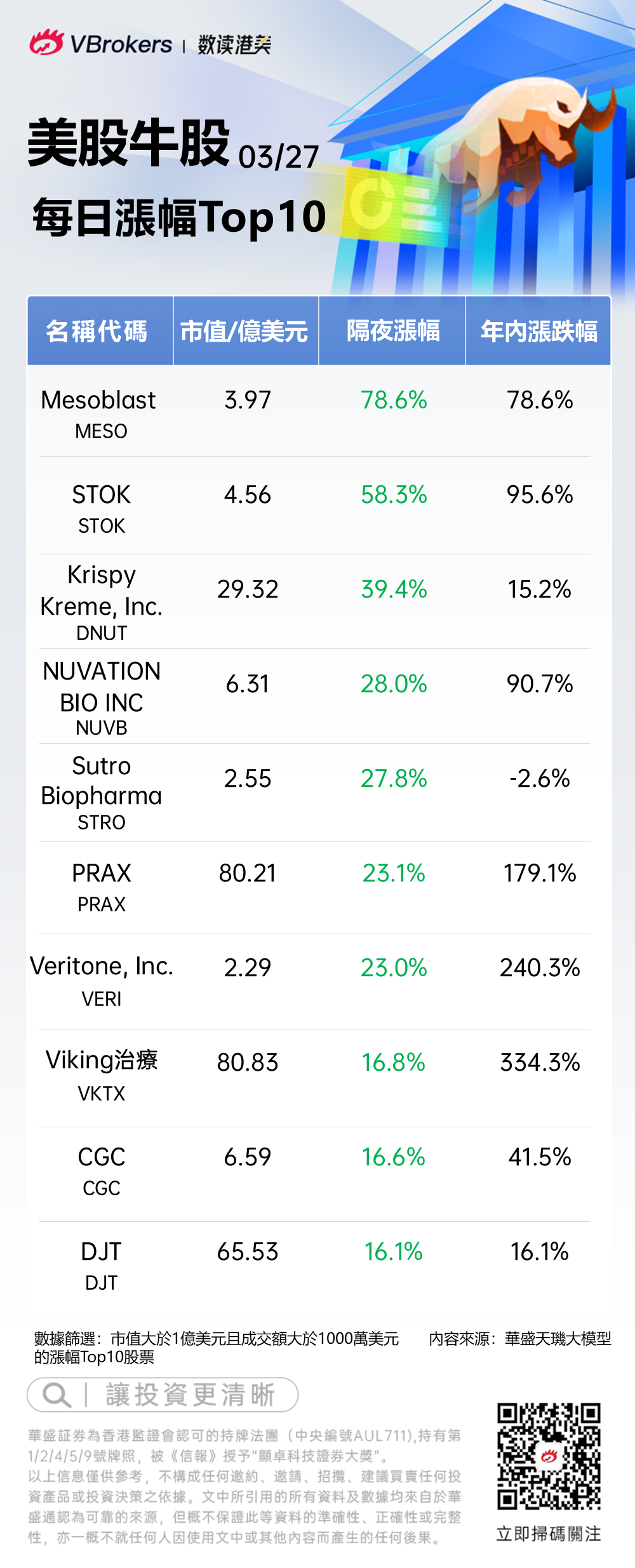635x1568 pixels.
Task: Click the magnifying glass search icon
Action: coord(56,1395)
